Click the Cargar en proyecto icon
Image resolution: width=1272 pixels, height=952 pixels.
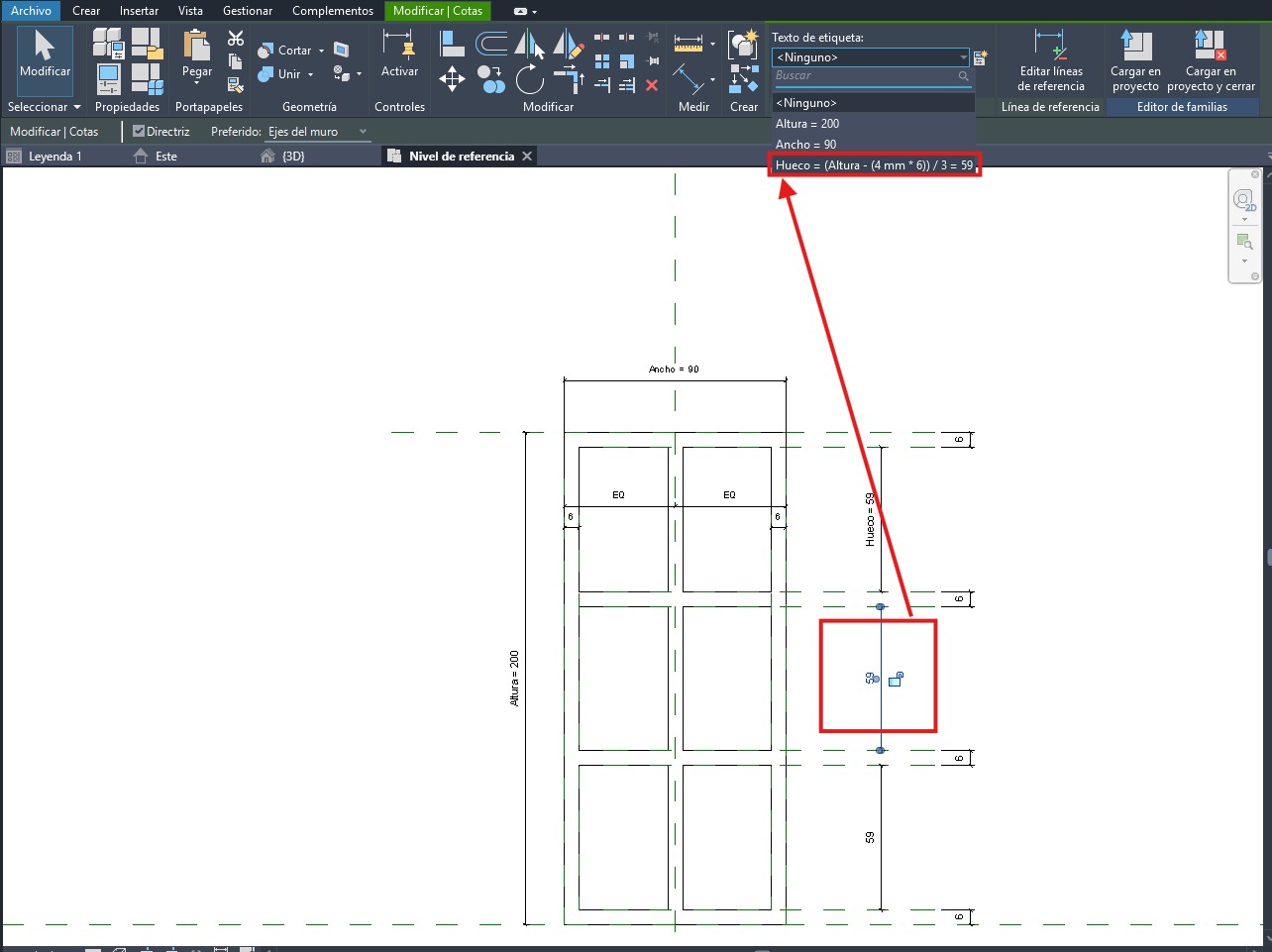click(x=1135, y=59)
